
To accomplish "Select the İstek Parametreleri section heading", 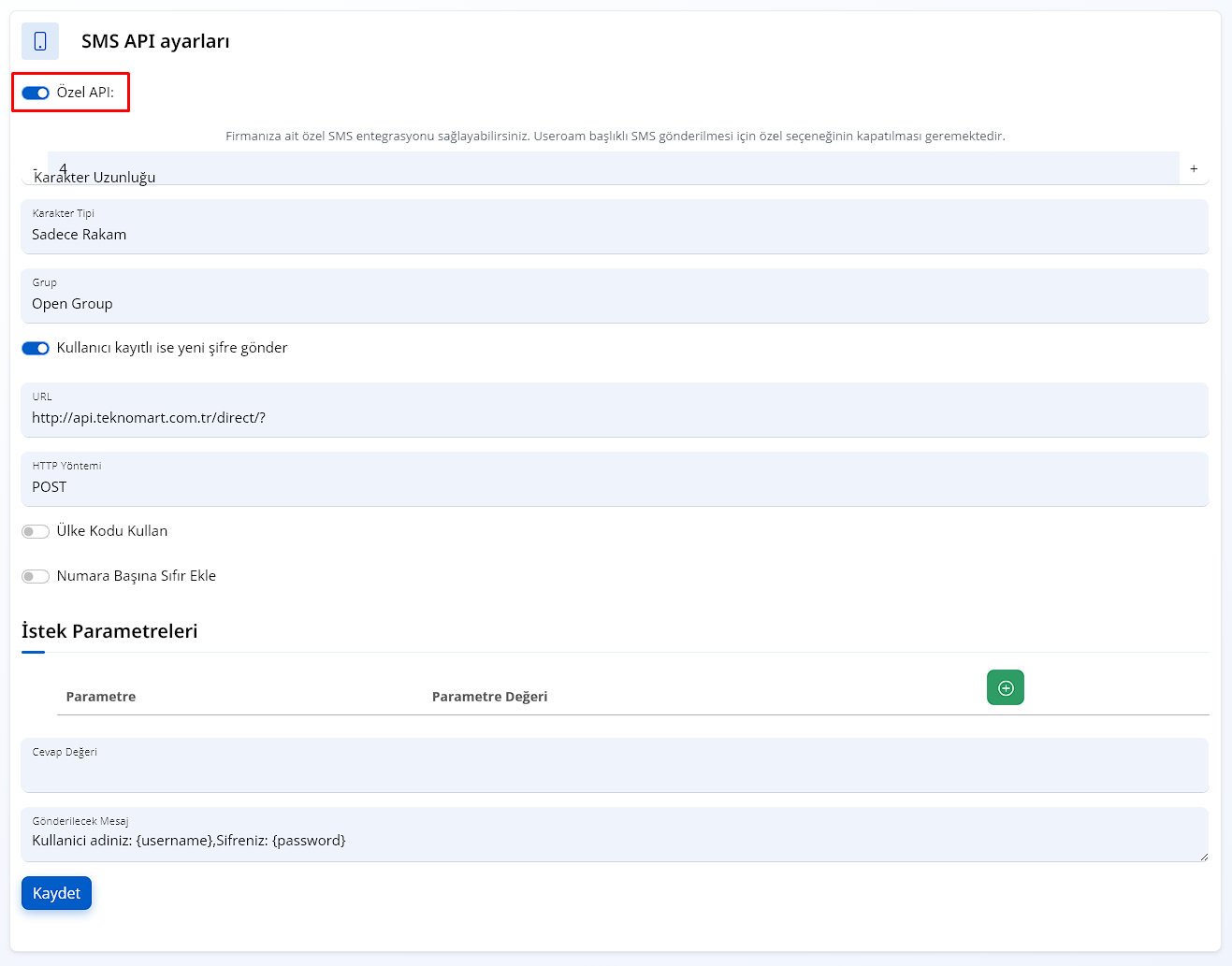I will point(109,631).
